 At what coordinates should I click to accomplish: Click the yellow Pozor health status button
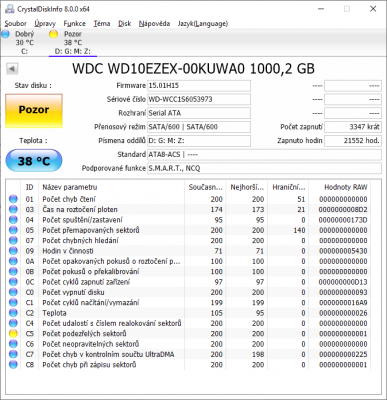click(34, 110)
